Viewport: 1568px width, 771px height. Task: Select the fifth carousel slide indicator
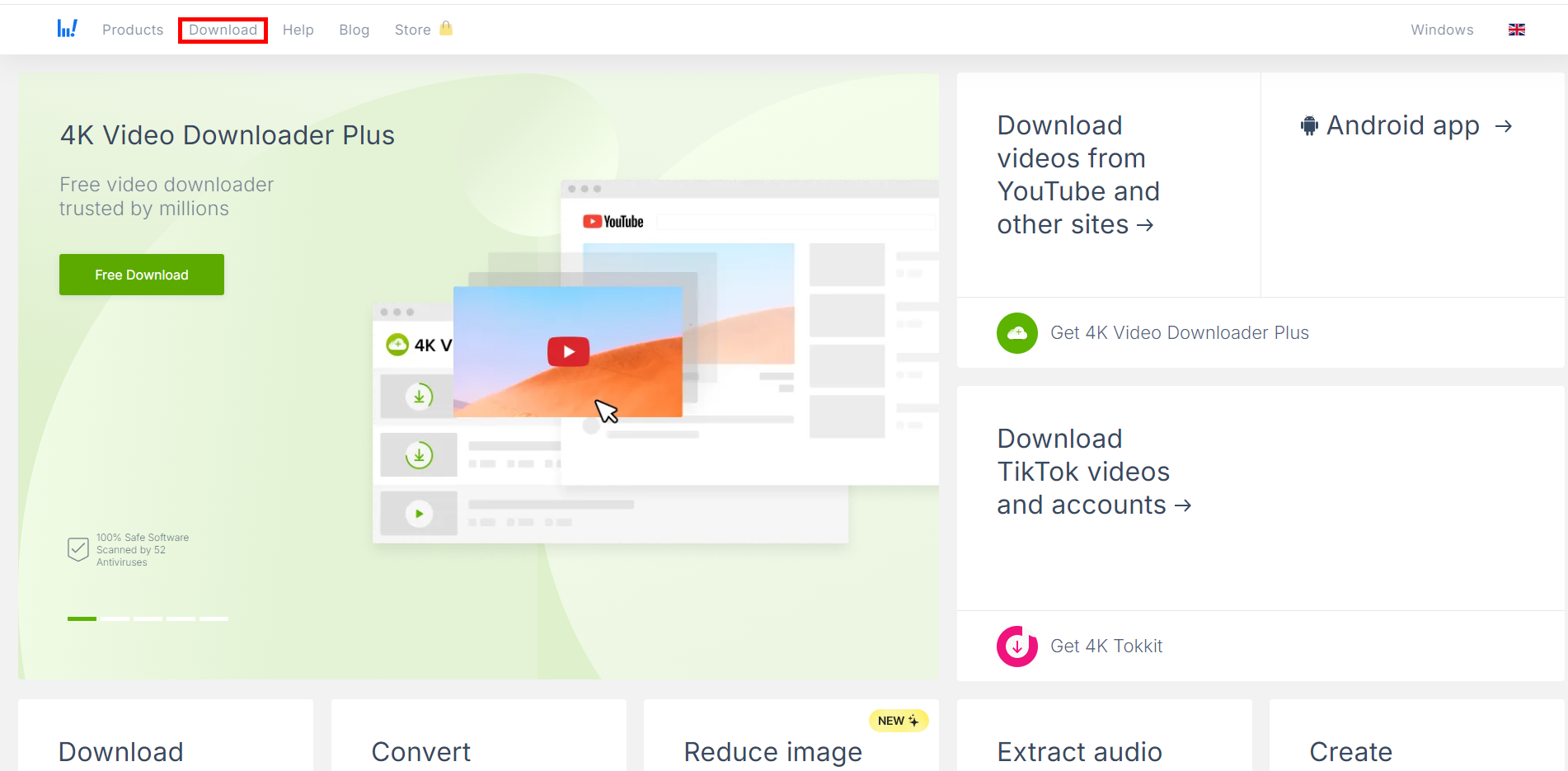point(214,618)
